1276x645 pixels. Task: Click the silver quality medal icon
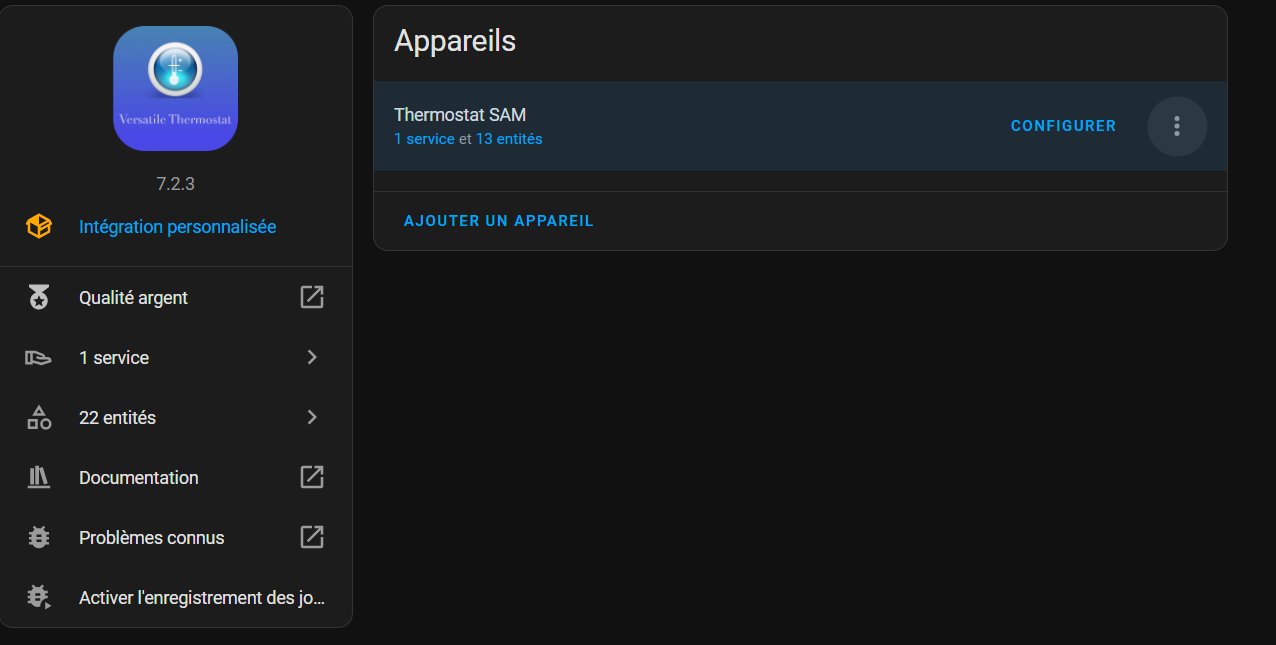coord(39,297)
